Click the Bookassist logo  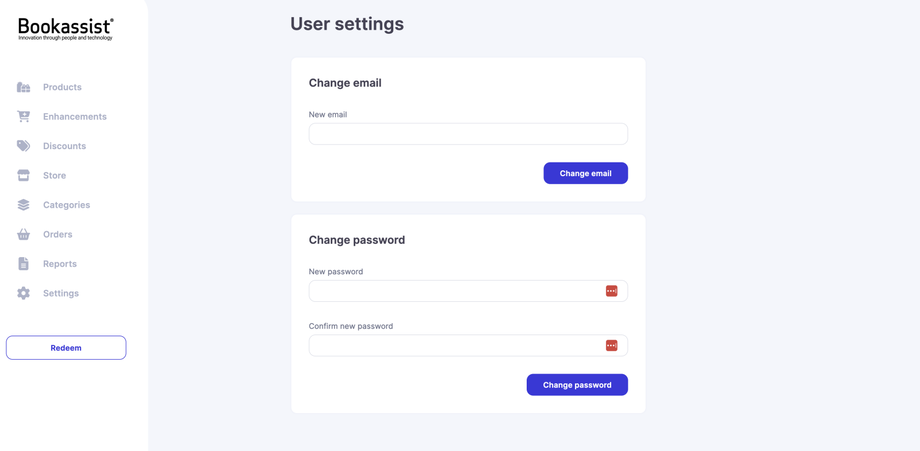(x=66, y=29)
